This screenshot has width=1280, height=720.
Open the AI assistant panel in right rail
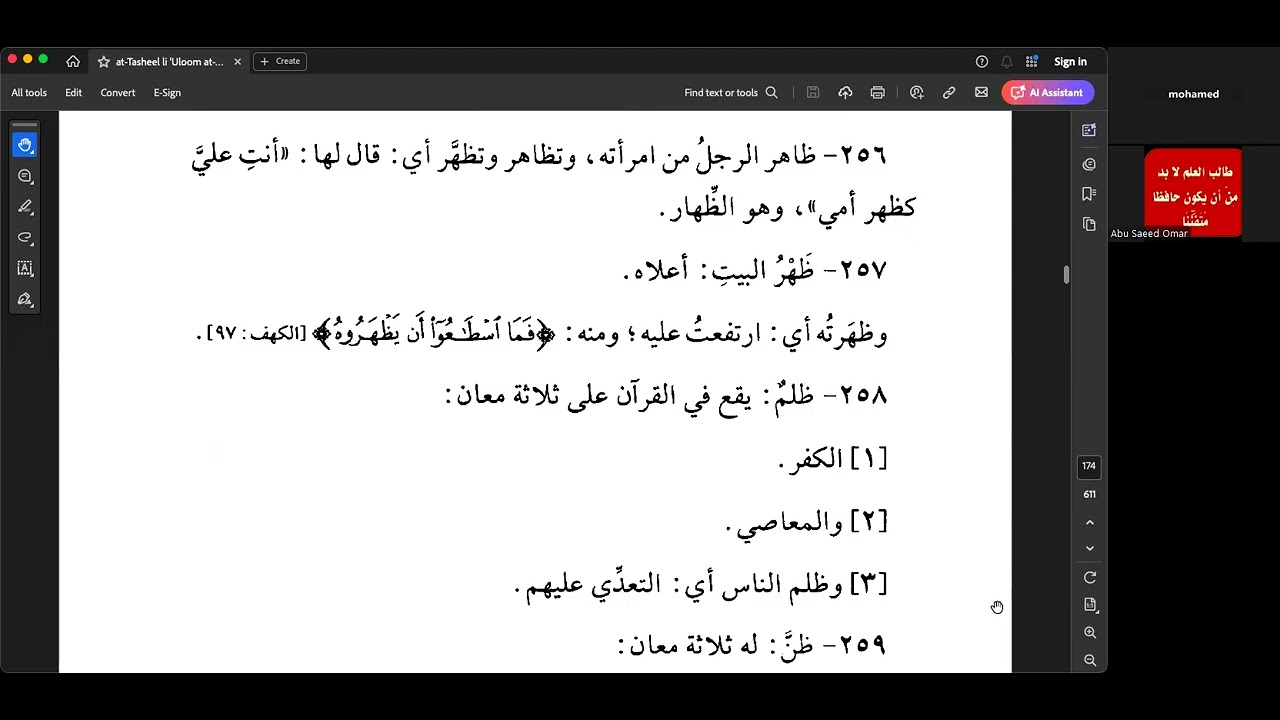(x=1089, y=130)
